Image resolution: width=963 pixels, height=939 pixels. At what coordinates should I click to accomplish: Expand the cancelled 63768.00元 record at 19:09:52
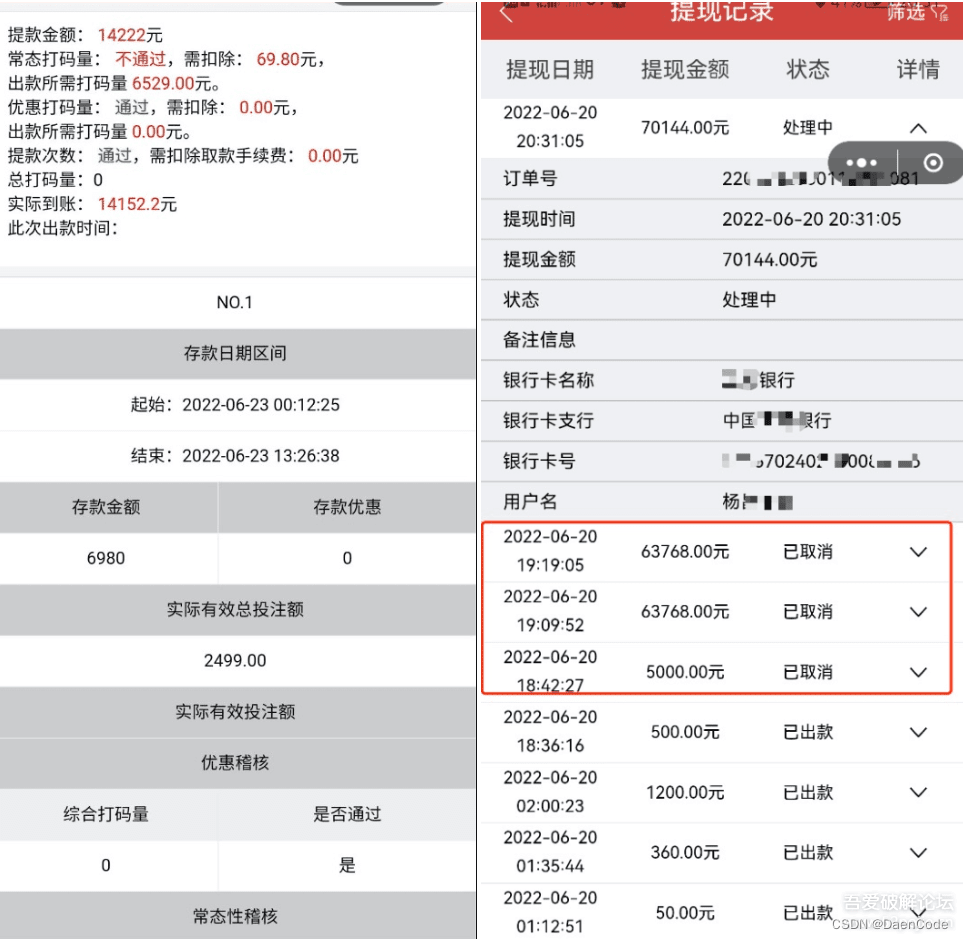pos(917,611)
